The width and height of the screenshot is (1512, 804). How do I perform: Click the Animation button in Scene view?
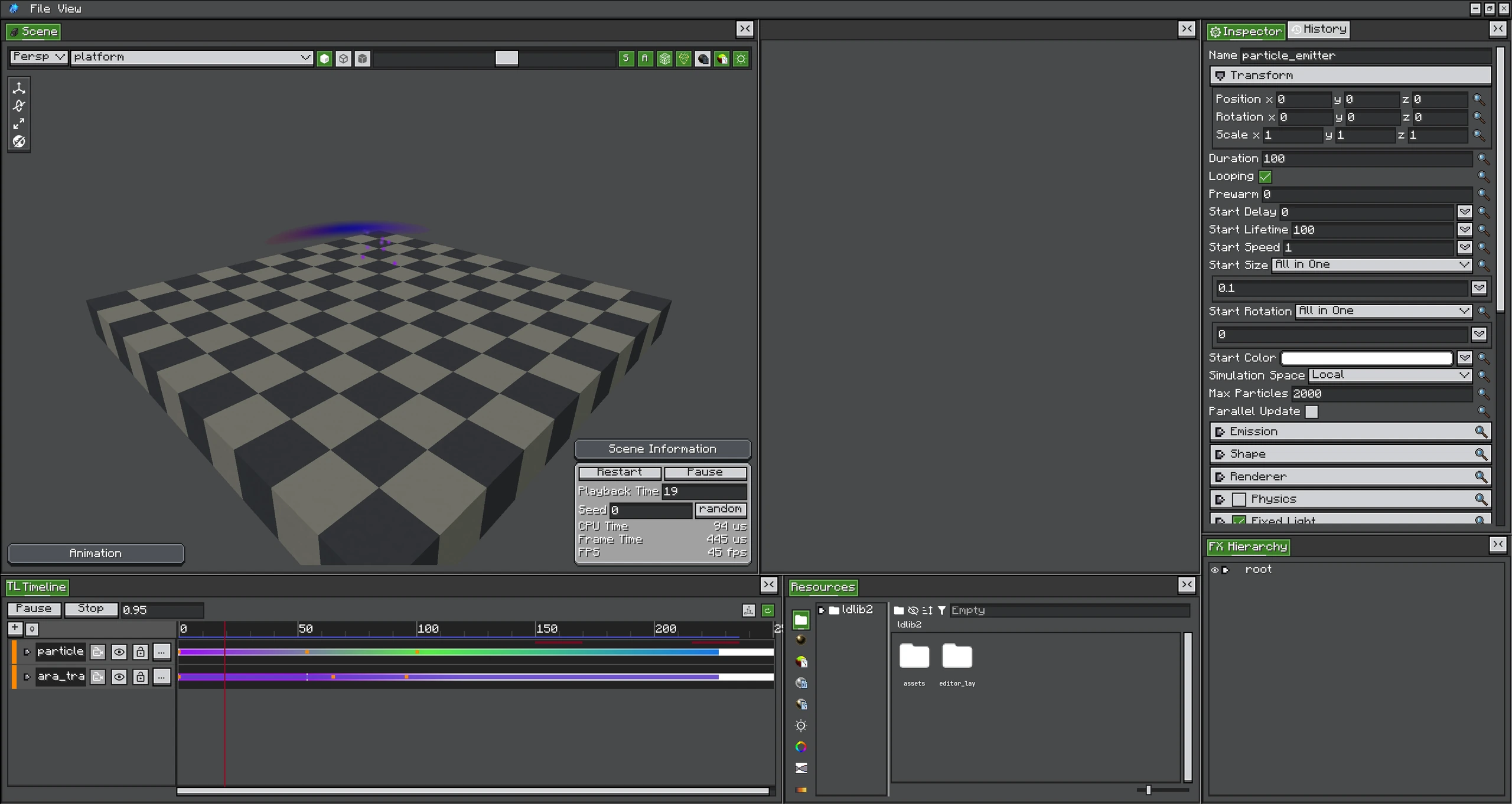96,553
